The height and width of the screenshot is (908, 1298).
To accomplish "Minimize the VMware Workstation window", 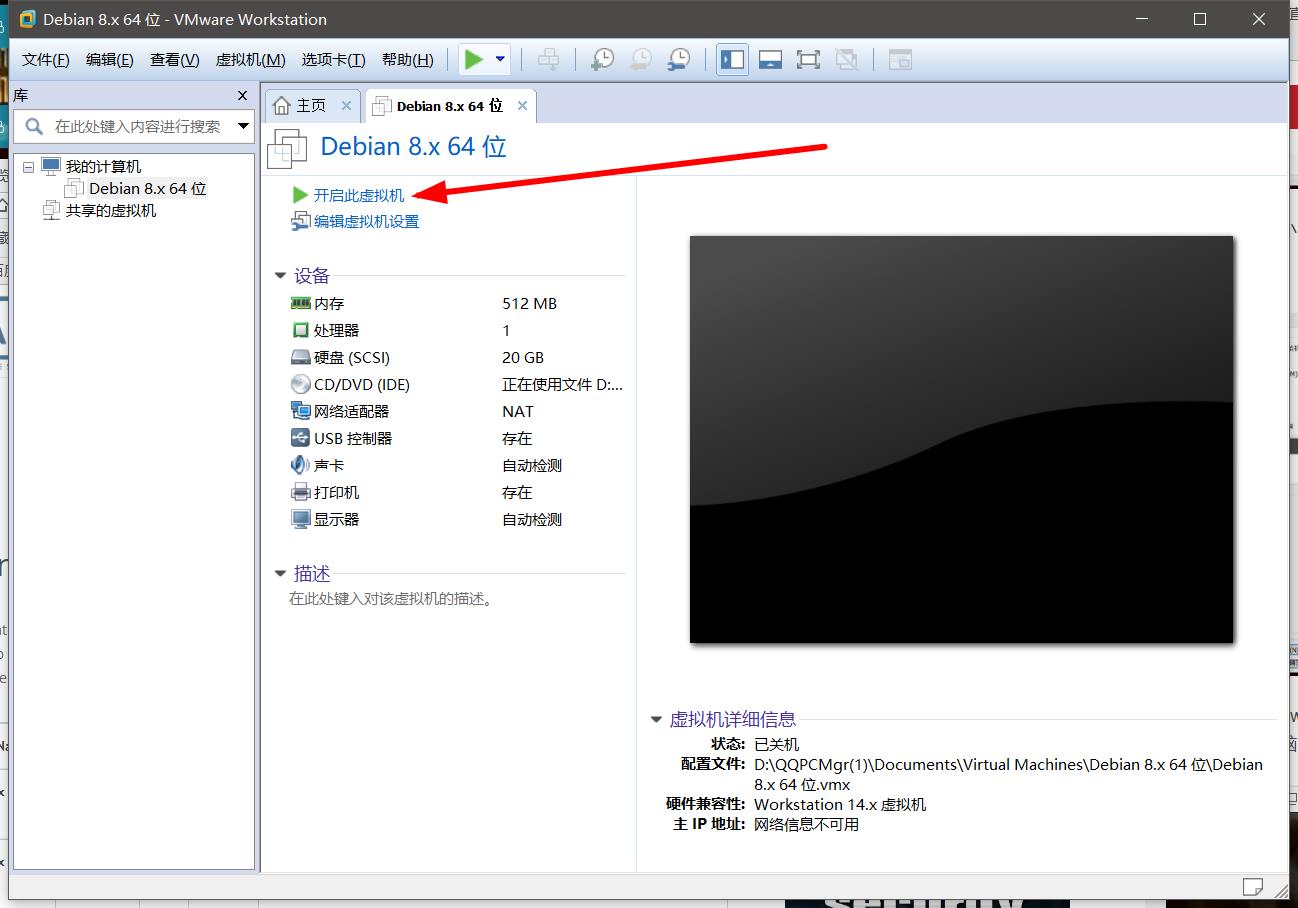I will [1142, 19].
